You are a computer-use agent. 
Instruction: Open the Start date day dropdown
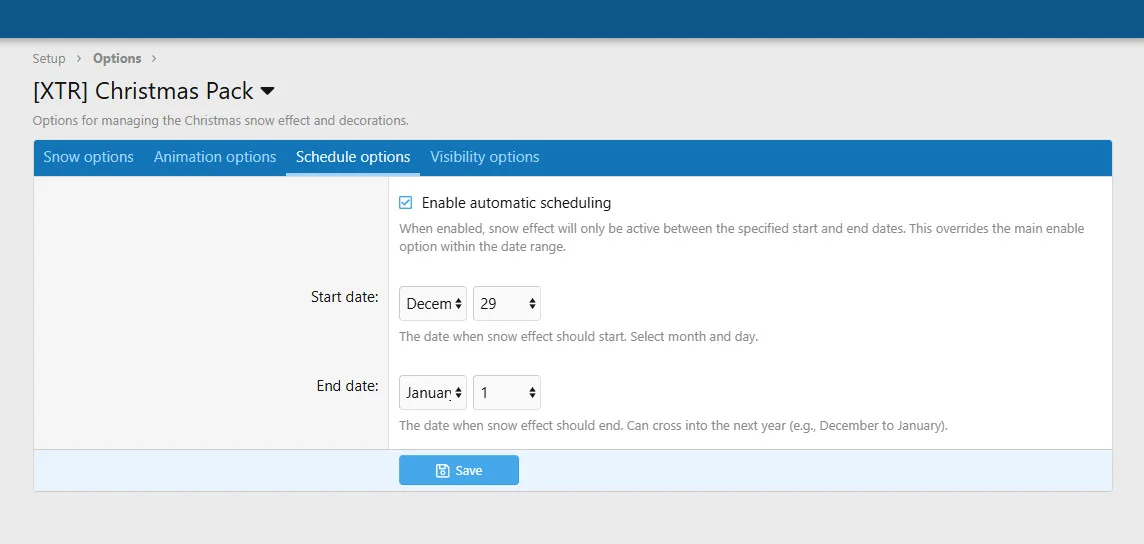tap(507, 303)
